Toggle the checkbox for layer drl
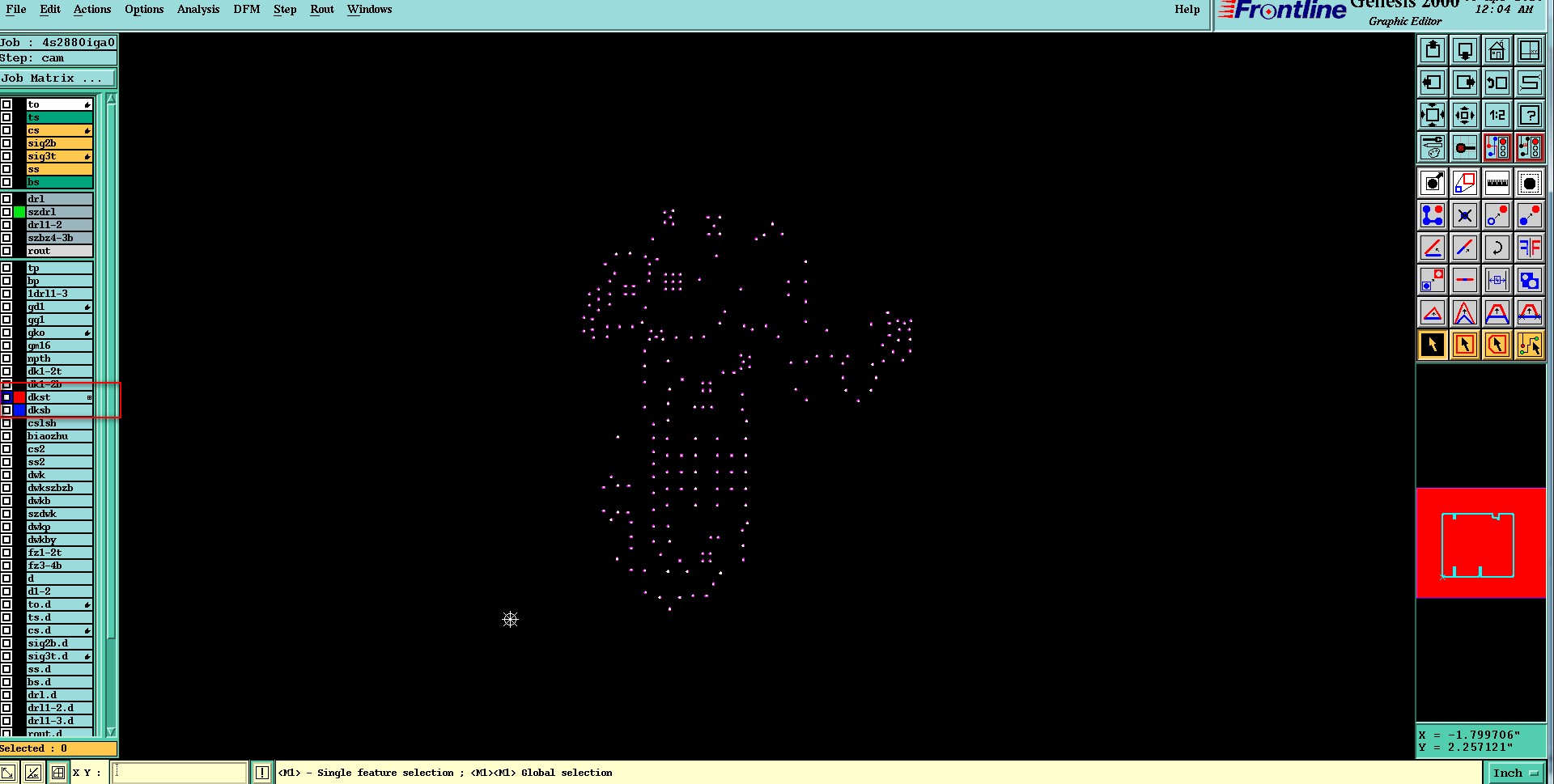 [6, 199]
